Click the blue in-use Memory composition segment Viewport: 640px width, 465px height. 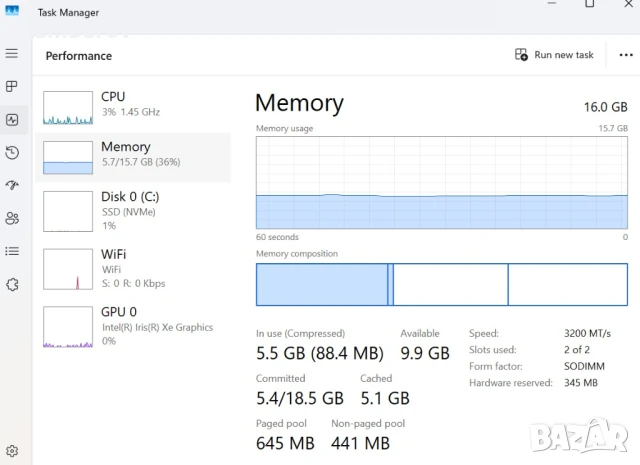321,285
